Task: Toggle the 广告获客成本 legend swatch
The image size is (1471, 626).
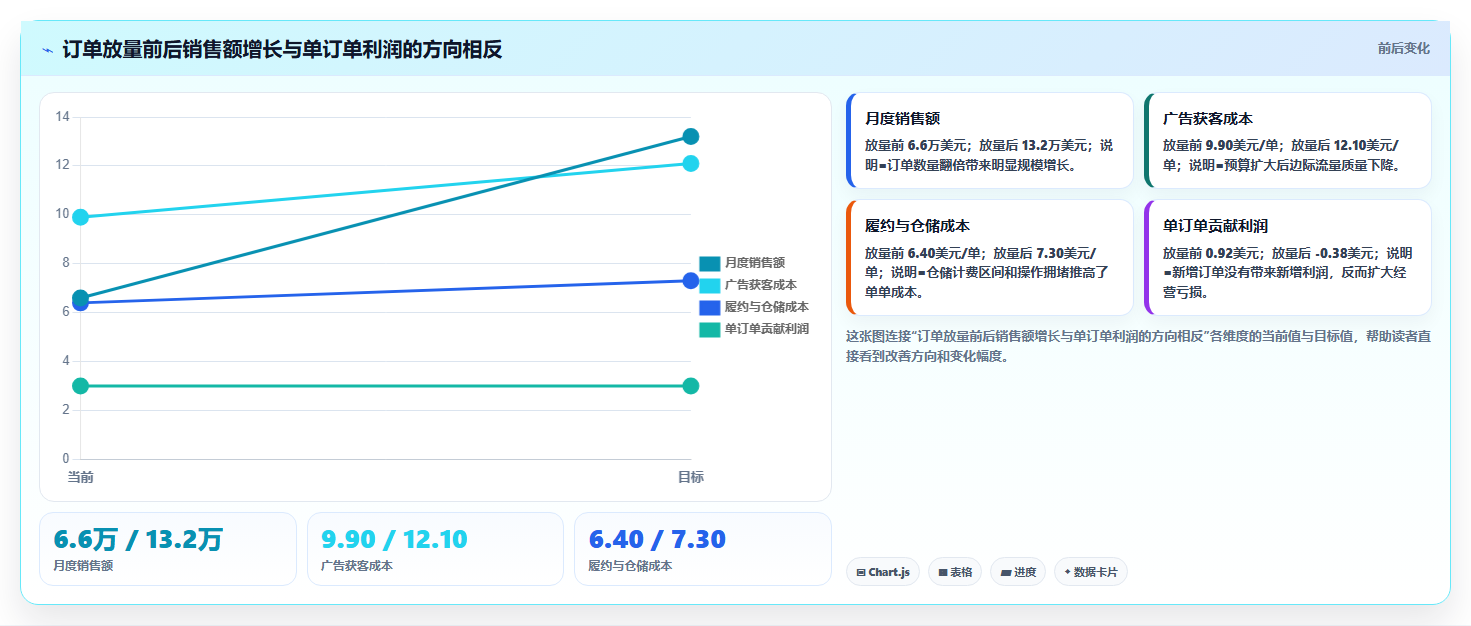Action: pos(709,285)
